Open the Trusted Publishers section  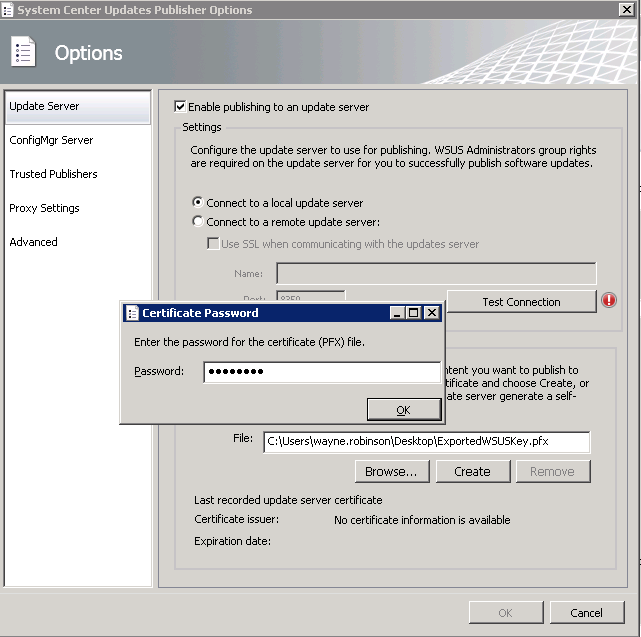pyautogui.click(x=78, y=174)
